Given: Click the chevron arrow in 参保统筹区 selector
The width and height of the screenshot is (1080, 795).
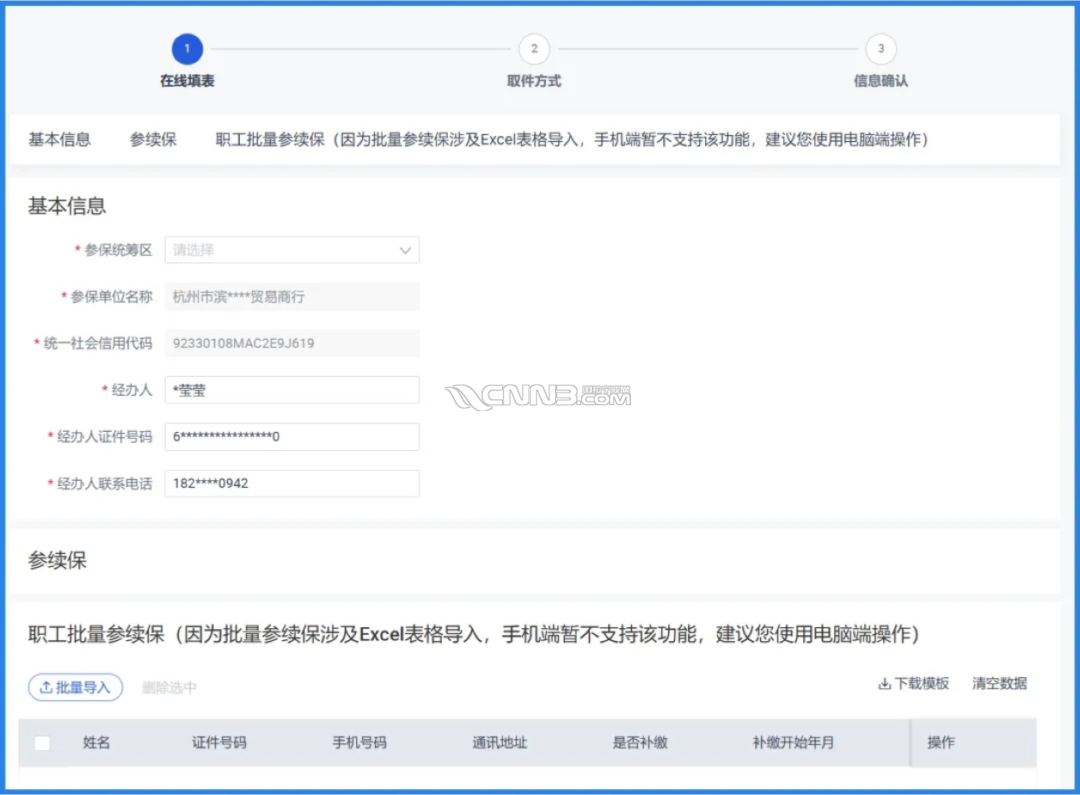Looking at the screenshot, I should tap(405, 250).
